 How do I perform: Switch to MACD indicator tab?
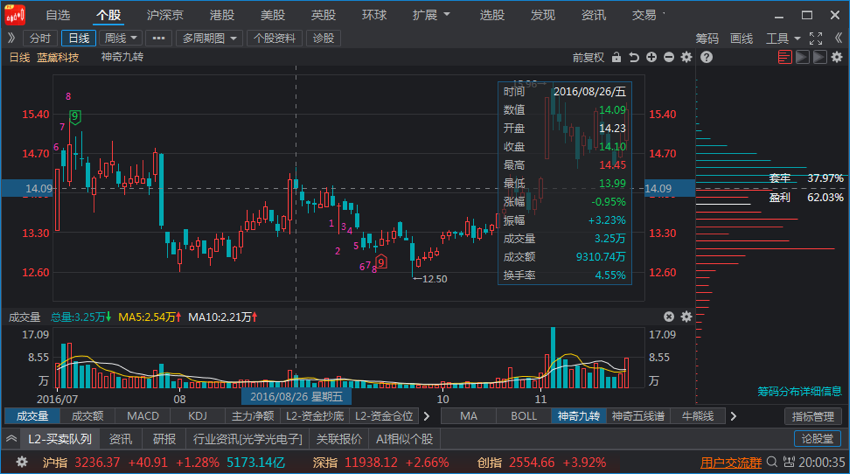click(143, 416)
